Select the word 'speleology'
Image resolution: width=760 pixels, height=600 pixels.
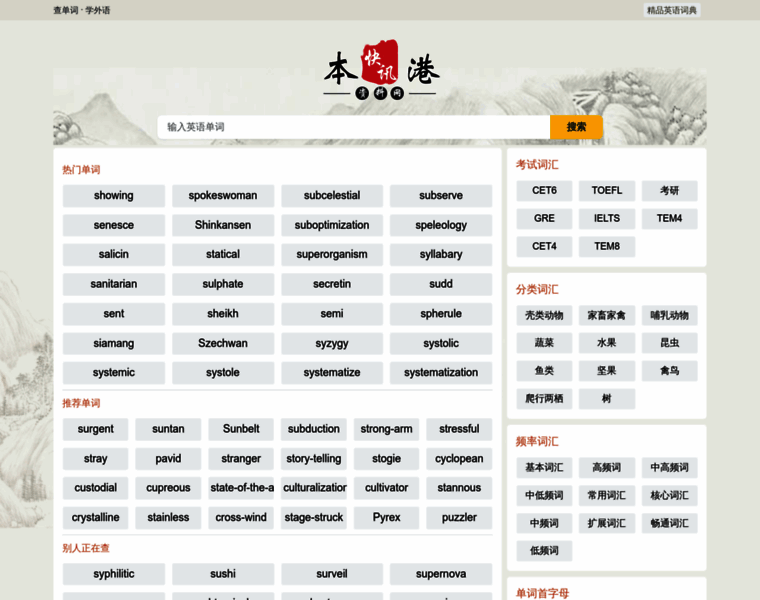(441, 225)
